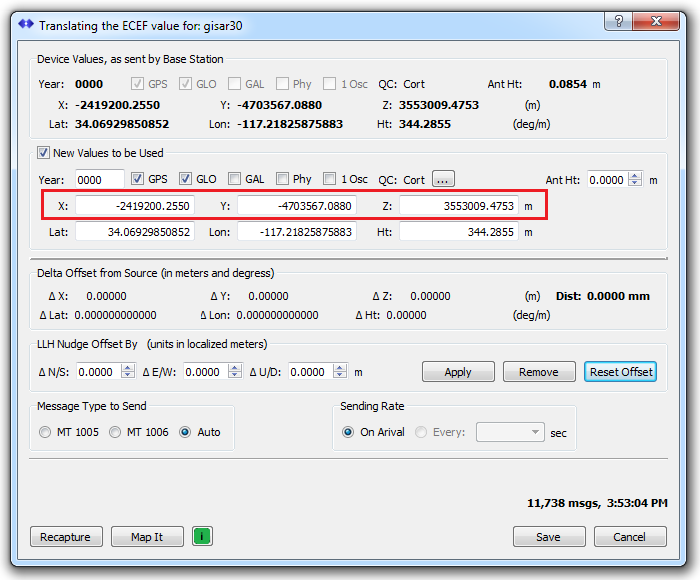Click the Δ N/S value field
This screenshot has height=580, width=700.
tap(99, 371)
